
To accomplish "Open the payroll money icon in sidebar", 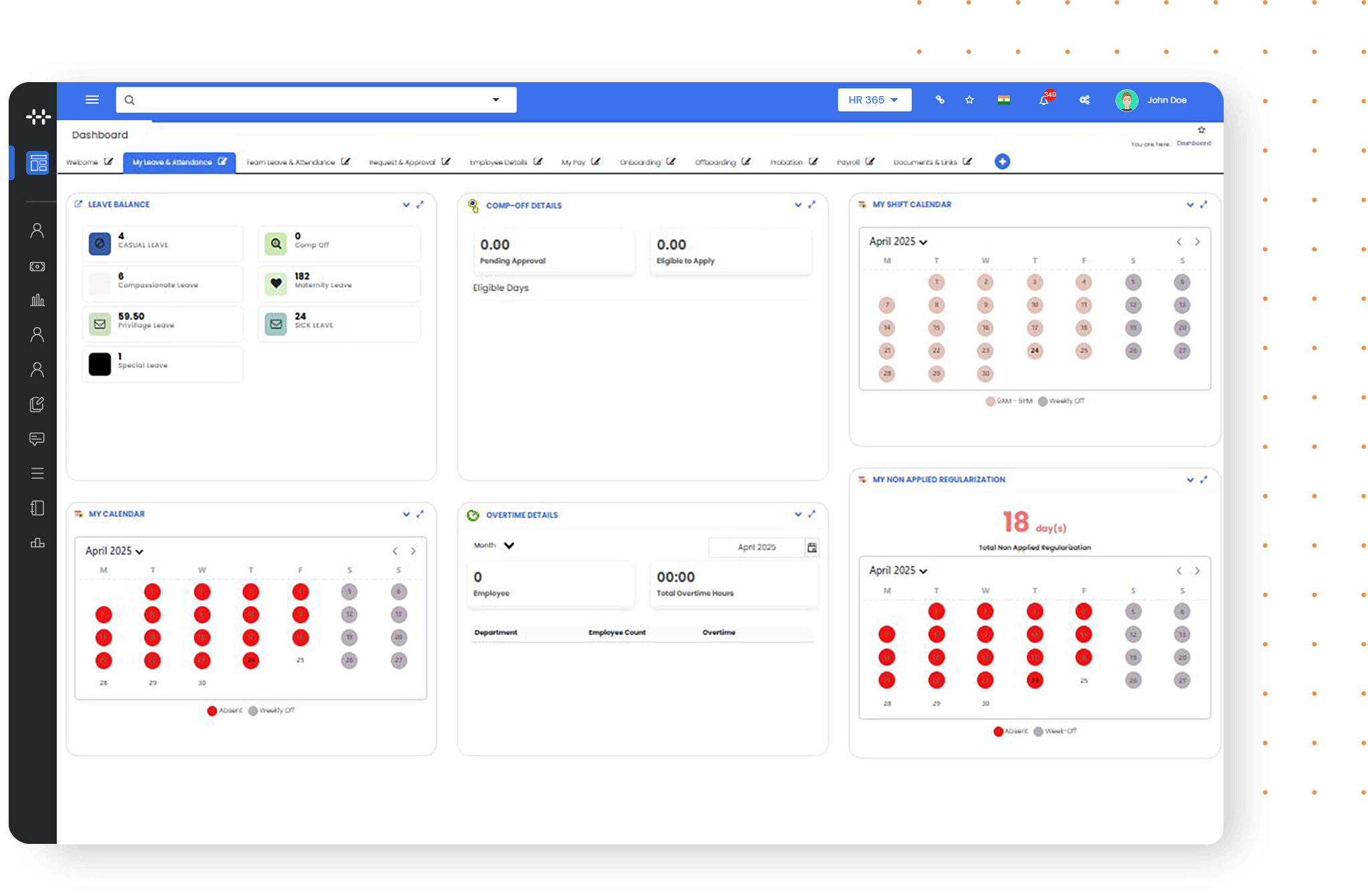I will 37,266.
